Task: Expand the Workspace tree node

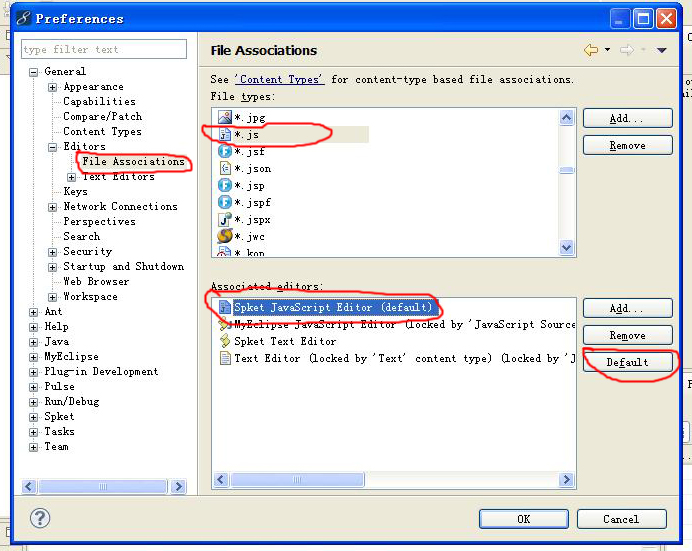Action: tap(52, 297)
